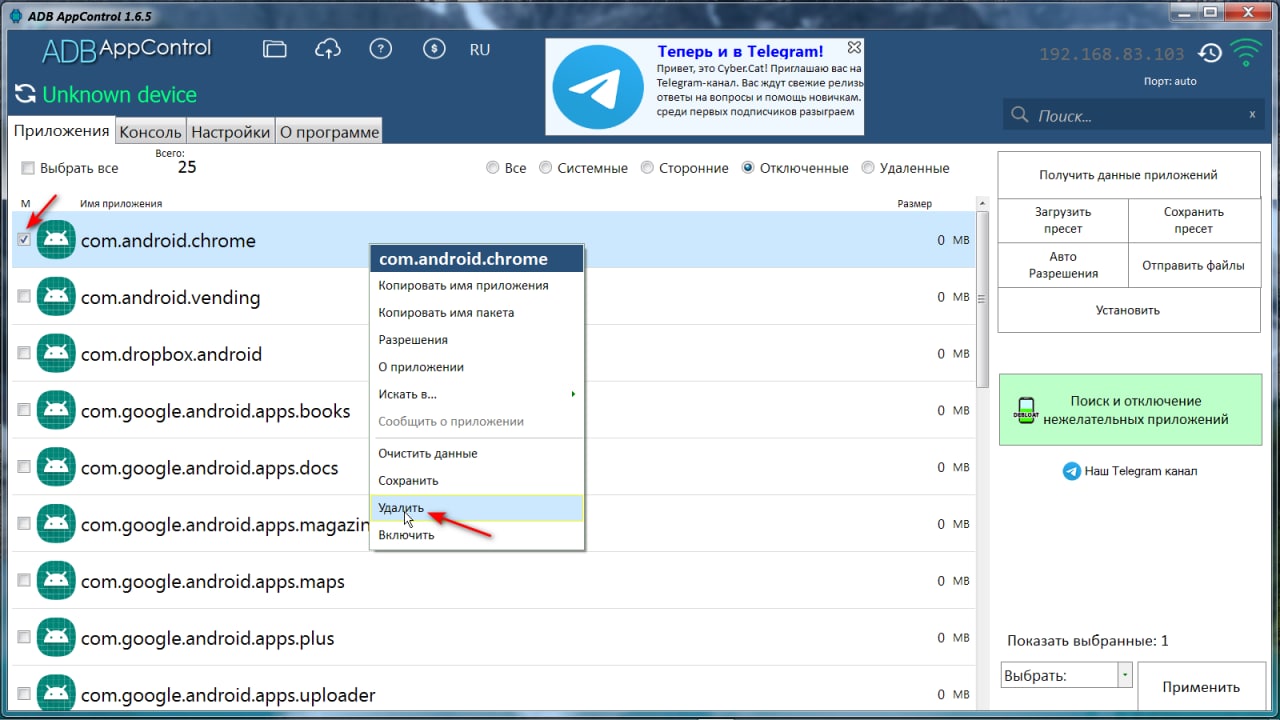
Task: Click the Android icon for com.google.android.apps.docs
Action: [x=57, y=468]
